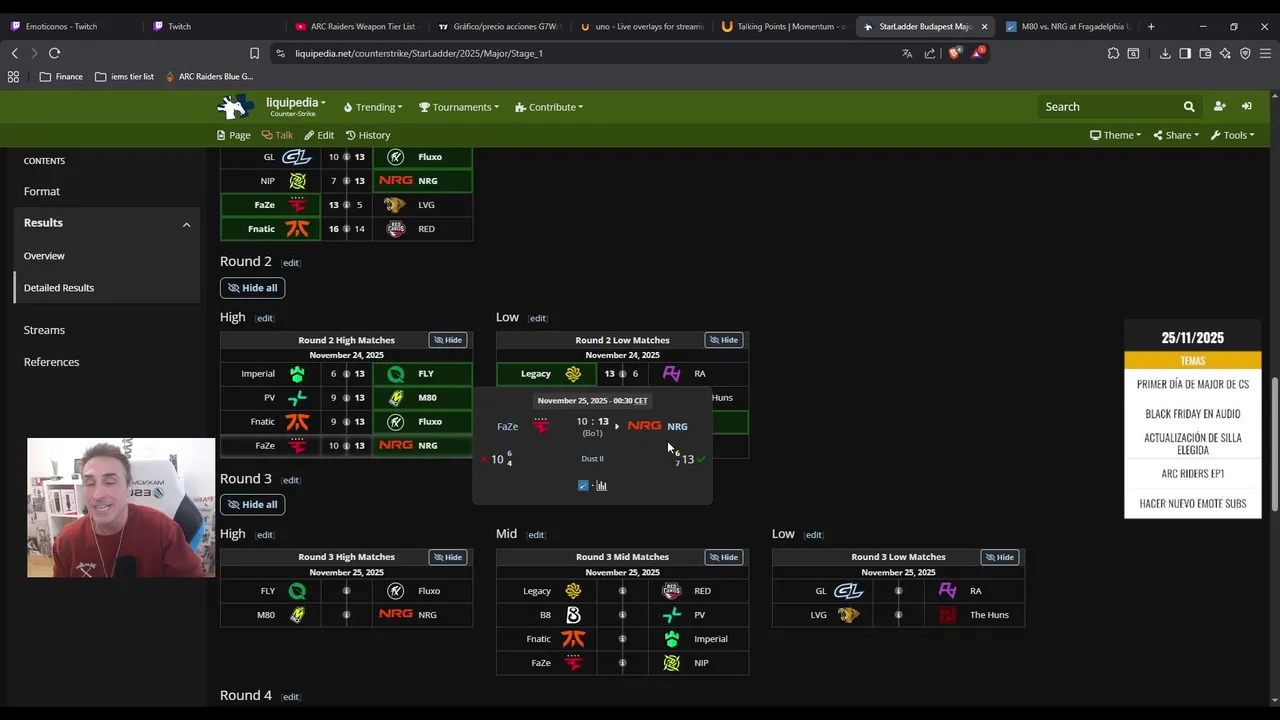This screenshot has width=1280, height=720.
Task: Expand the Trending dropdown
Action: click(373, 107)
